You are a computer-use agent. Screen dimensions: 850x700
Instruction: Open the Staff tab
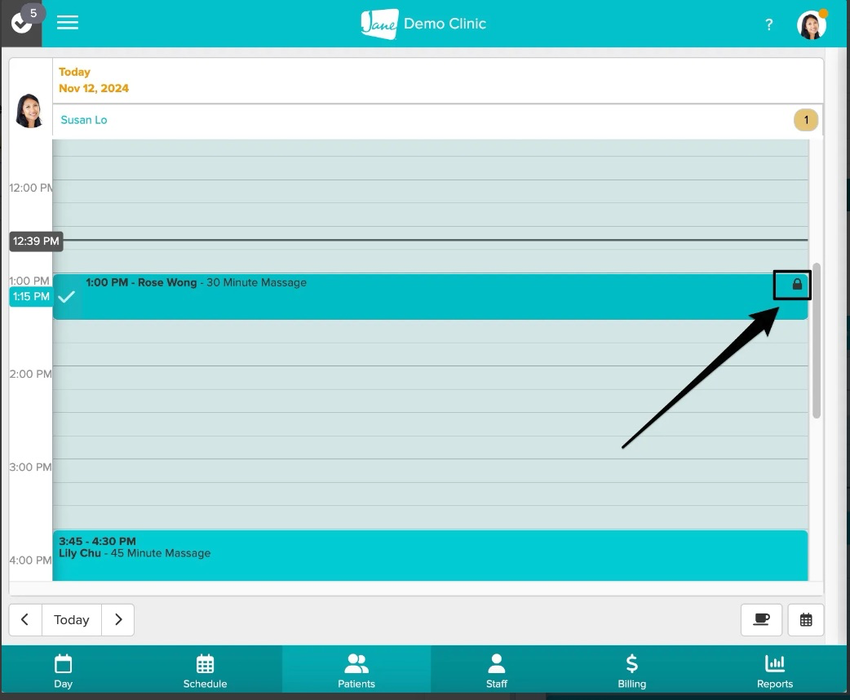tap(497, 670)
